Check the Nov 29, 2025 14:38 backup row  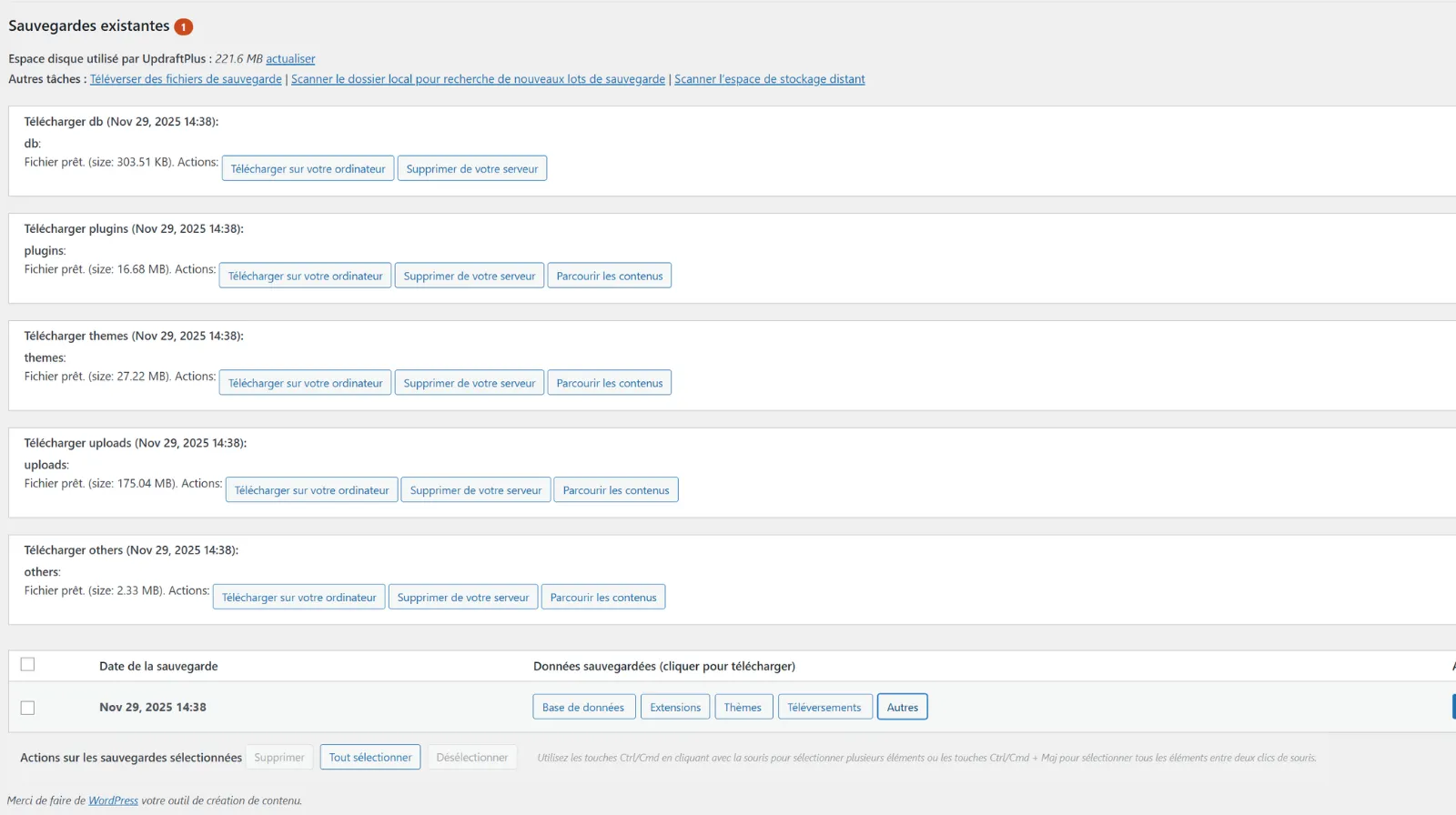pos(27,708)
